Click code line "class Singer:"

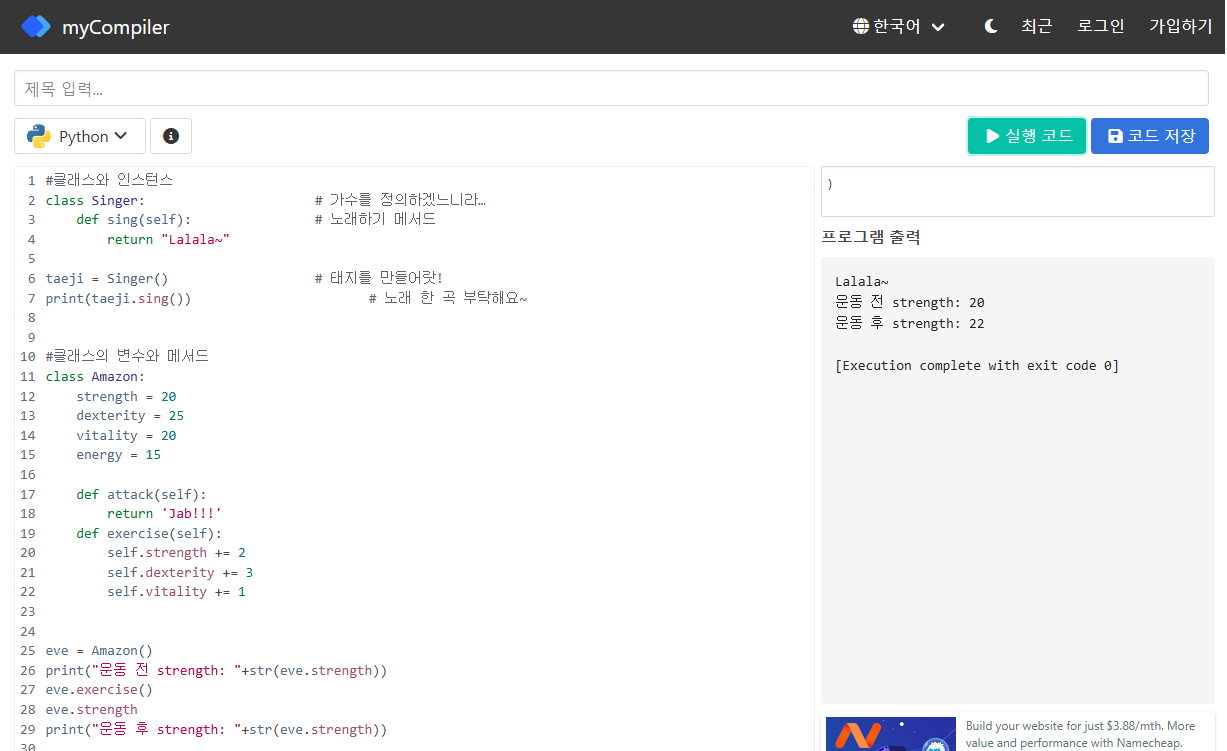[95, 200]
